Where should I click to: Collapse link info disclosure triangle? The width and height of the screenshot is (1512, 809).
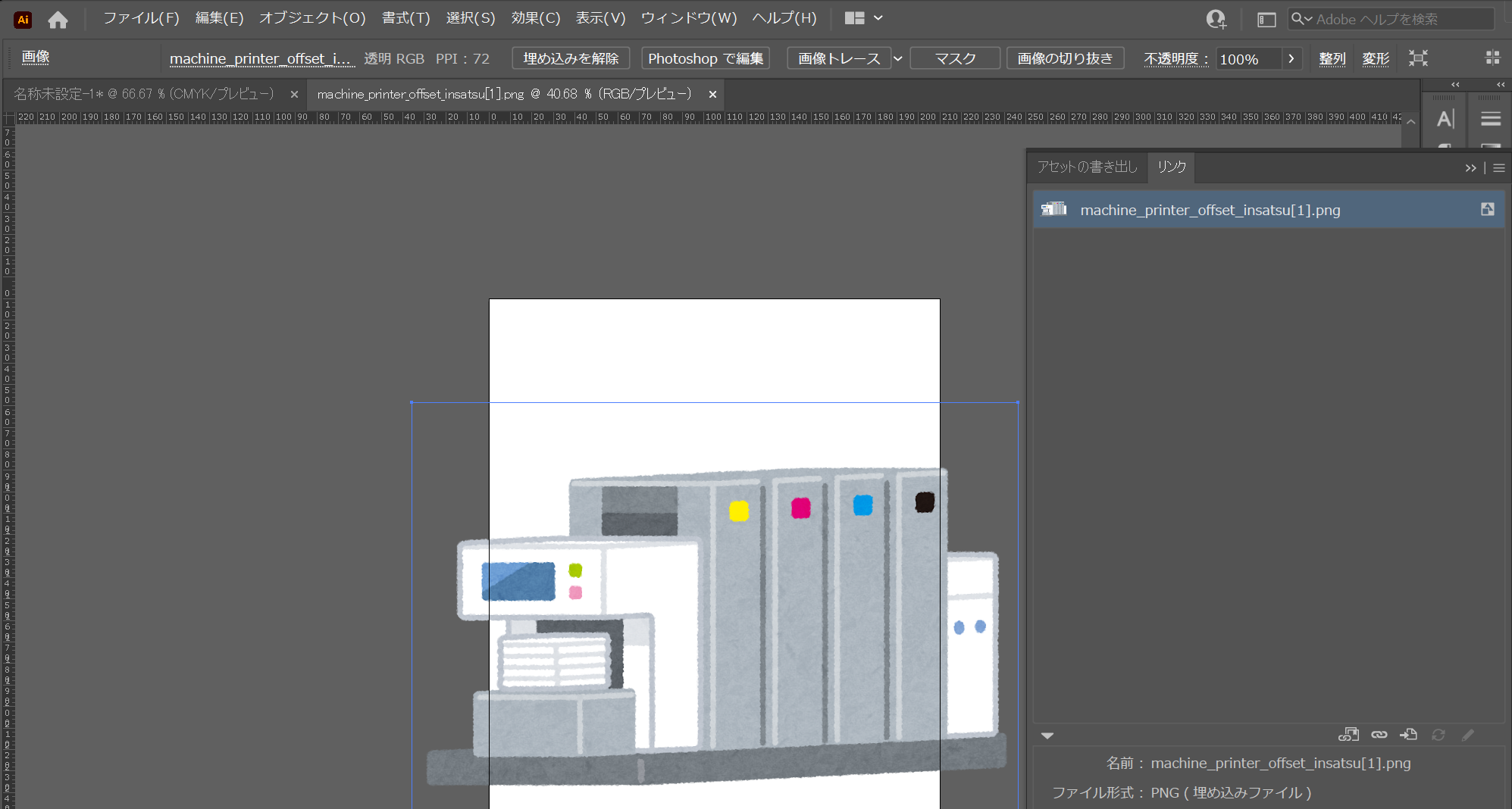pyautogui.click(x=1047, y=736)
